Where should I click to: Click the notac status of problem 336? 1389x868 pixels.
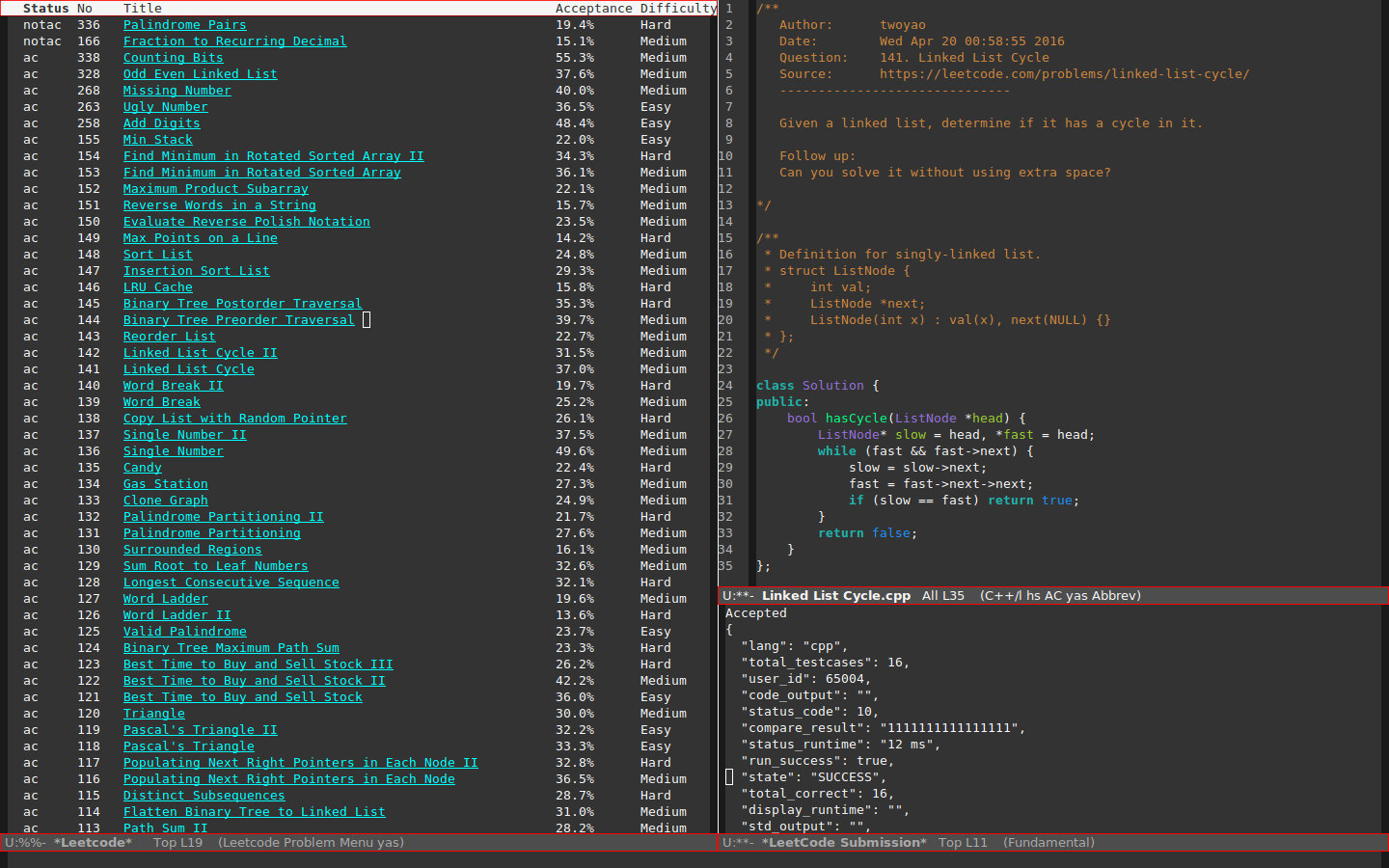click(41, 25)
